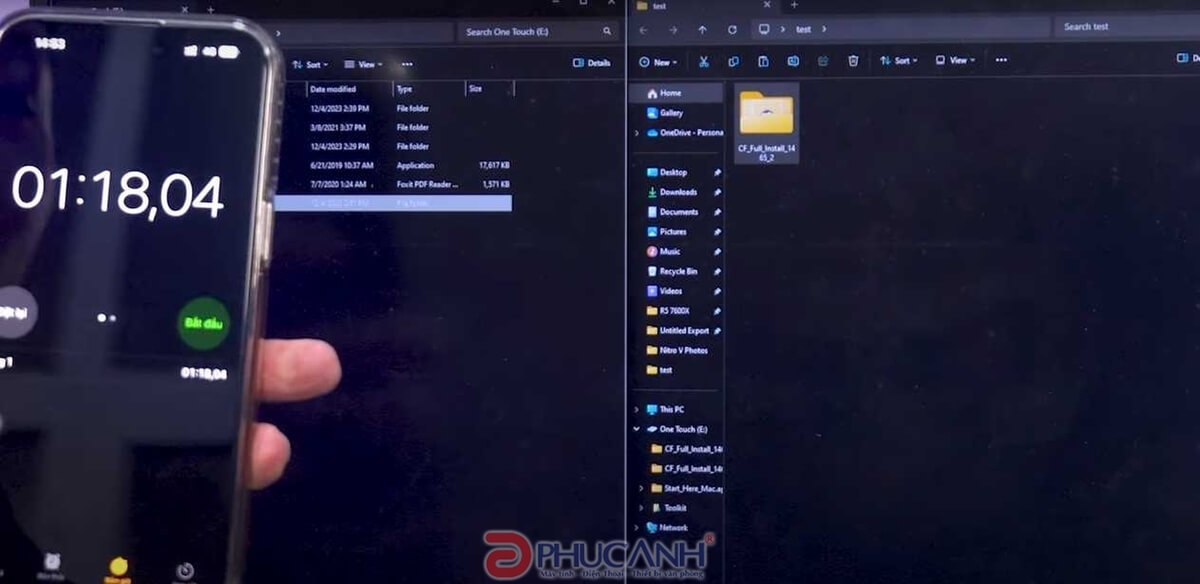Screen dimensions: 1200x584
Task: Expand the This PC node
Action: 637,409
